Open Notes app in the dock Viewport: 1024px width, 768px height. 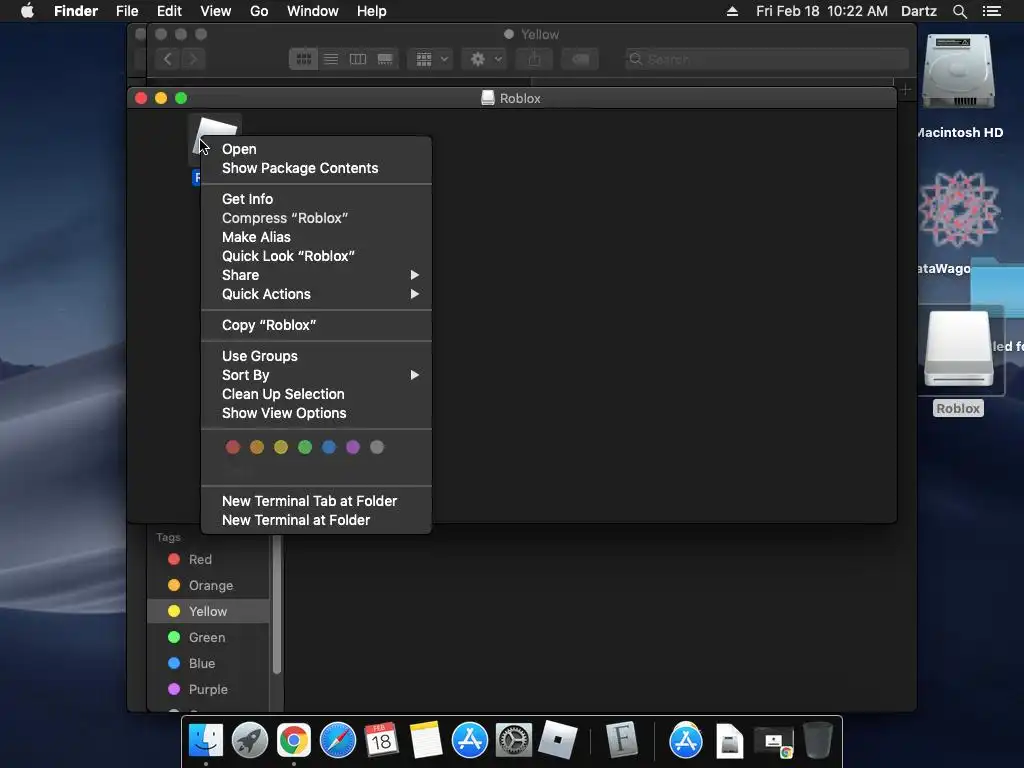[426, 741]
